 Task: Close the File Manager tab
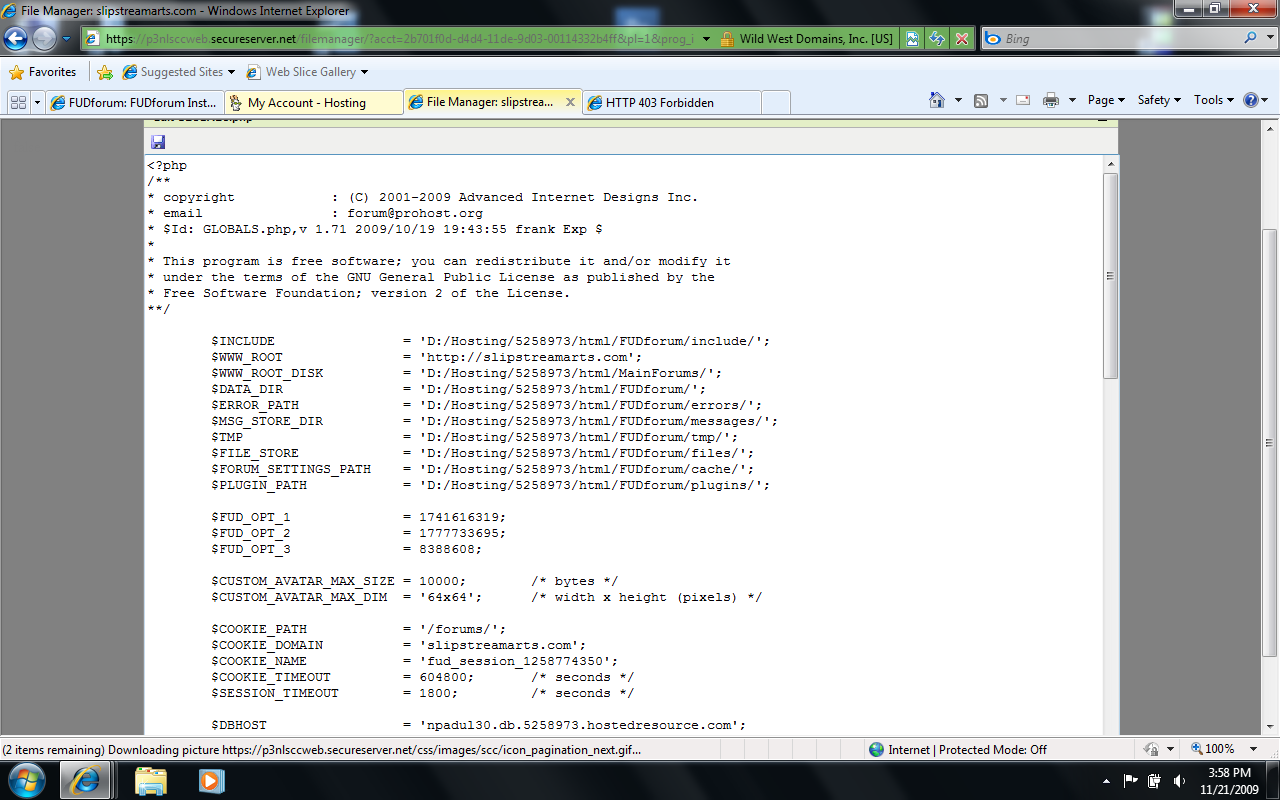pos(571,102)
